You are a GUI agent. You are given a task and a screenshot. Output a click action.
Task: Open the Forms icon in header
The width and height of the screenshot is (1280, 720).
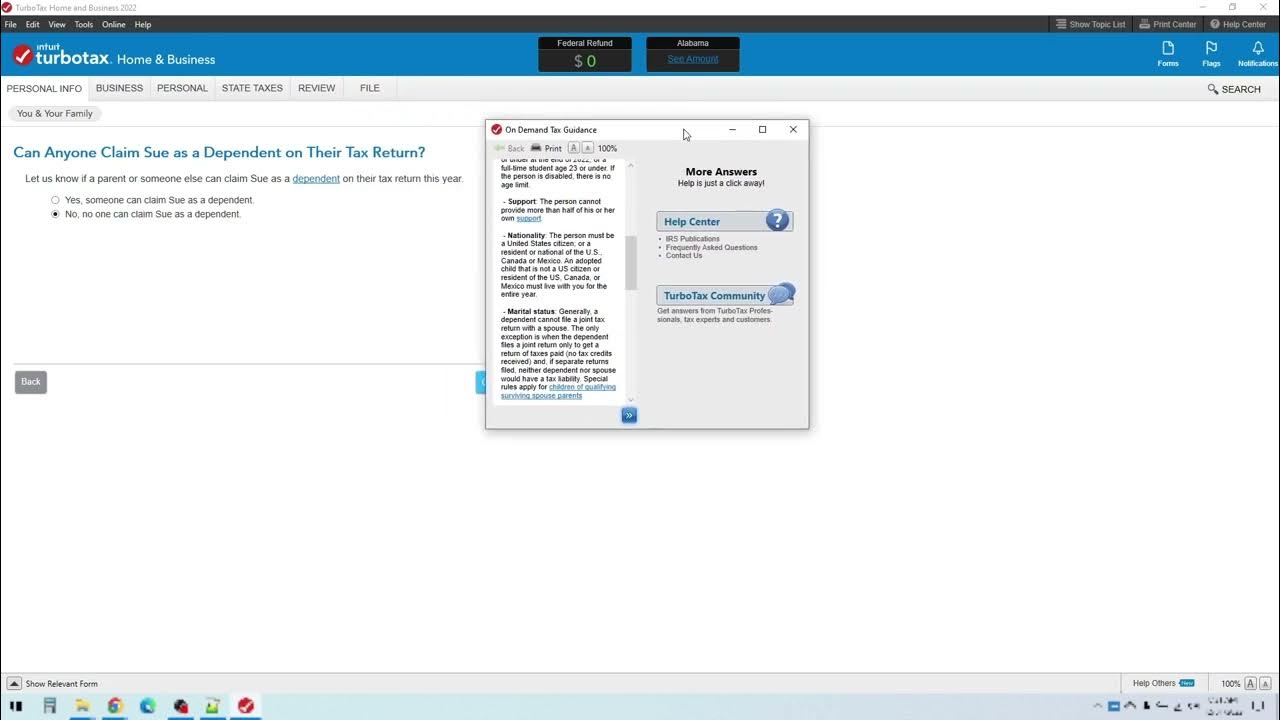click(1167, 53)
